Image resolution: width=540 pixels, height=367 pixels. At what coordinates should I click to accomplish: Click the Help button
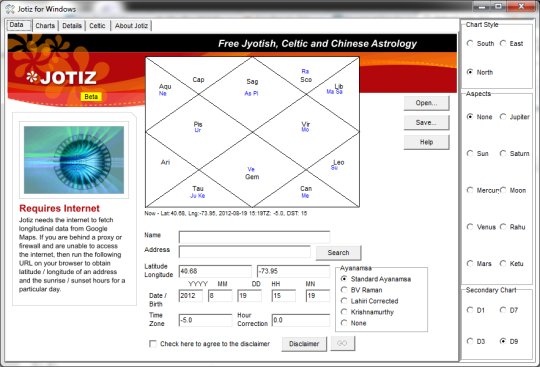click(426, 142)
